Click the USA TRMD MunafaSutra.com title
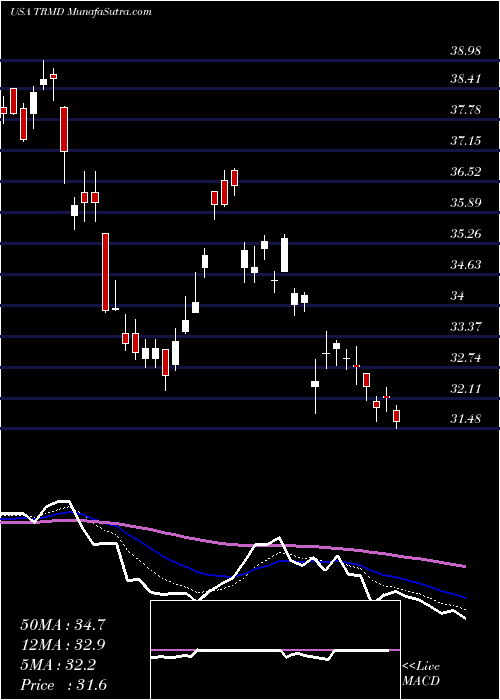The width and height of the screenshot is (500, 700). [80, 12]
